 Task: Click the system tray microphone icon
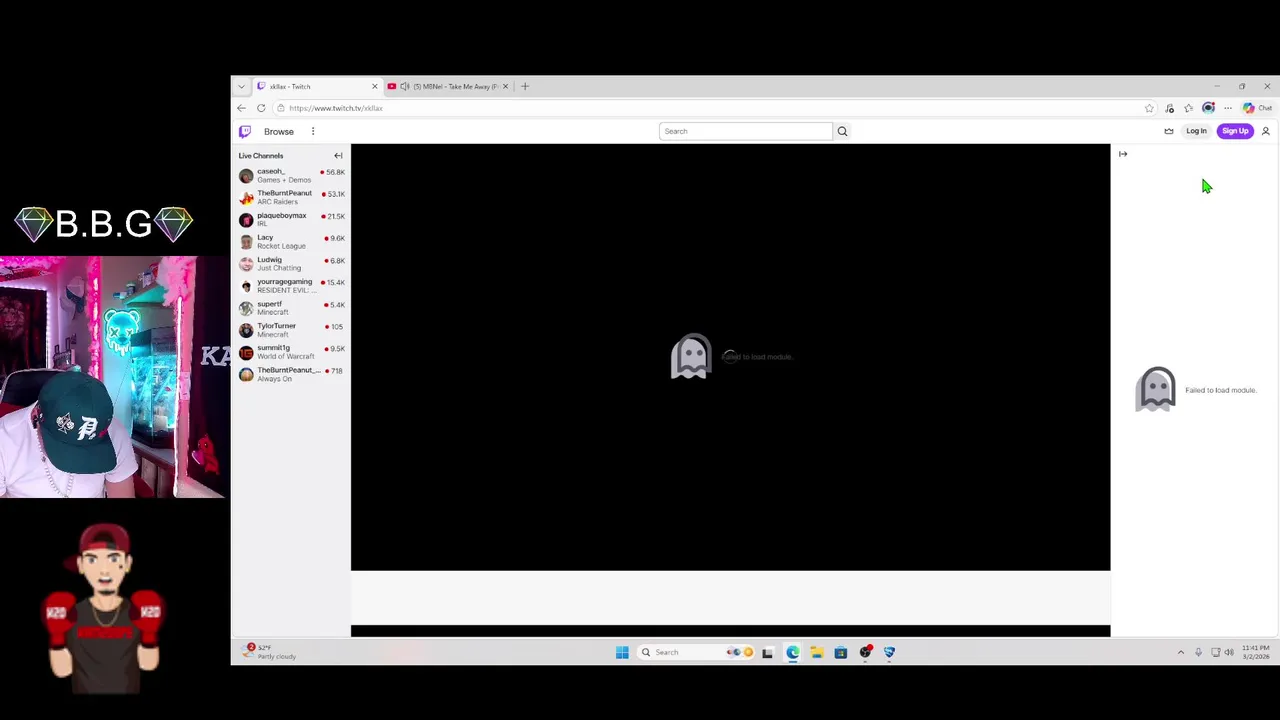(x=1198, y=652)
